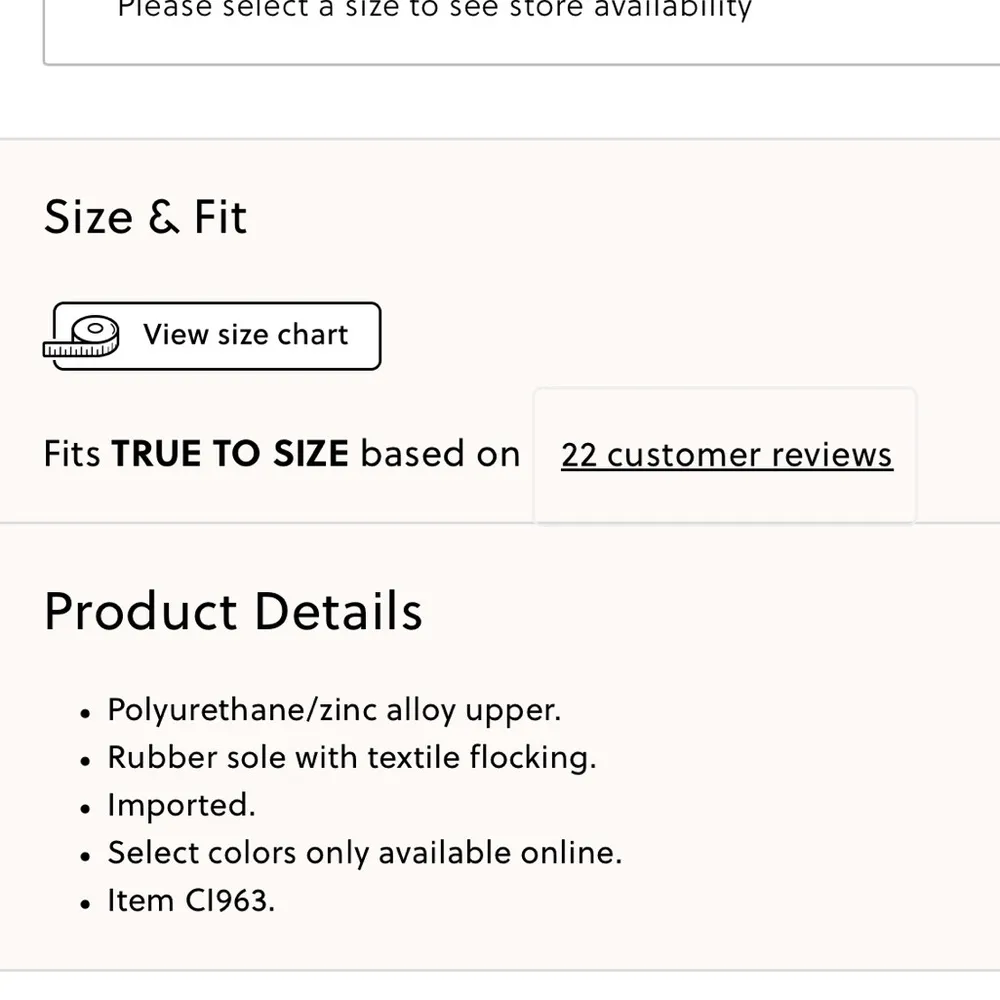The image size is (1000, 1000).
Task: Select the View size chart button
Action: [213, 336]
